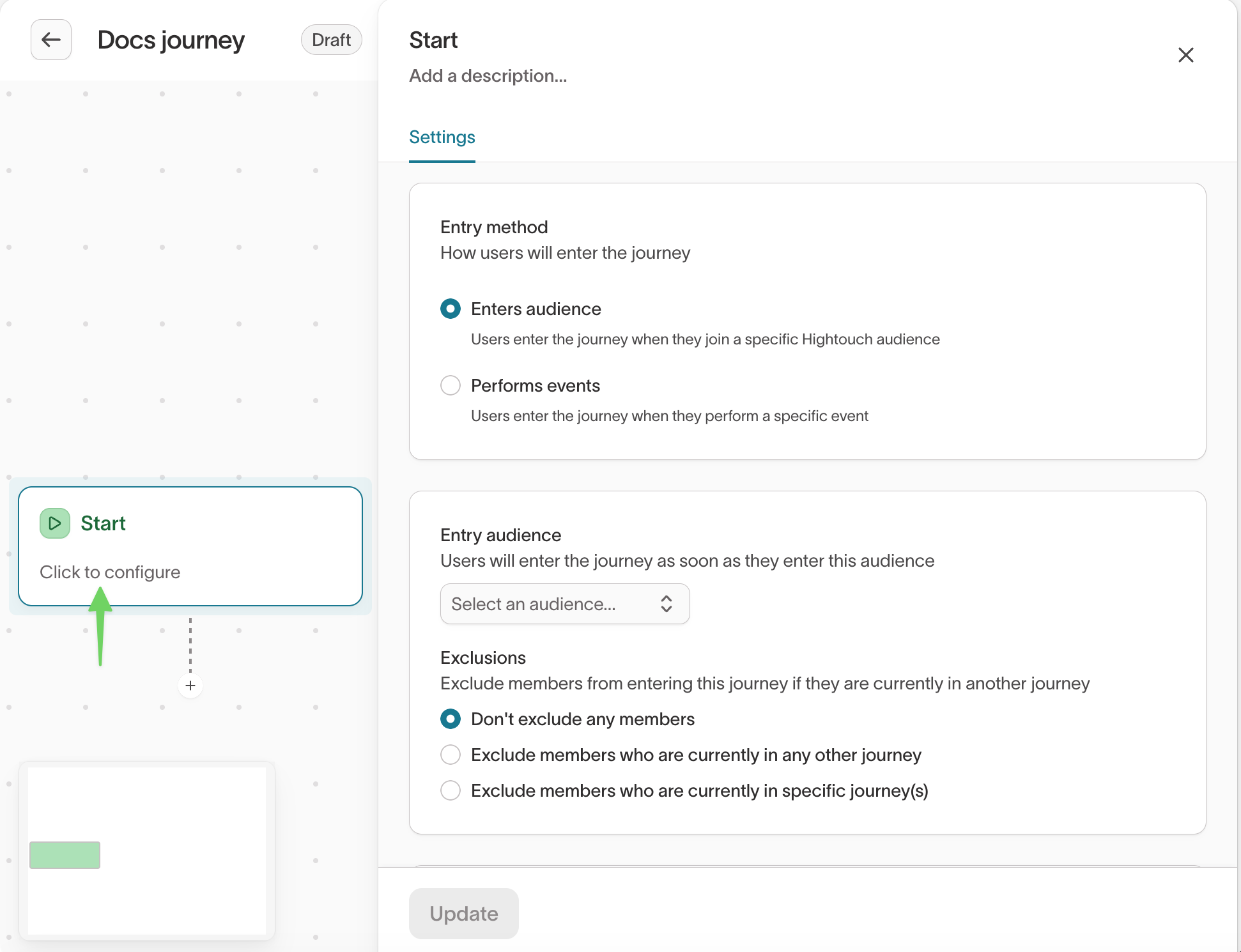Click the back arrow button

(51, 40)
